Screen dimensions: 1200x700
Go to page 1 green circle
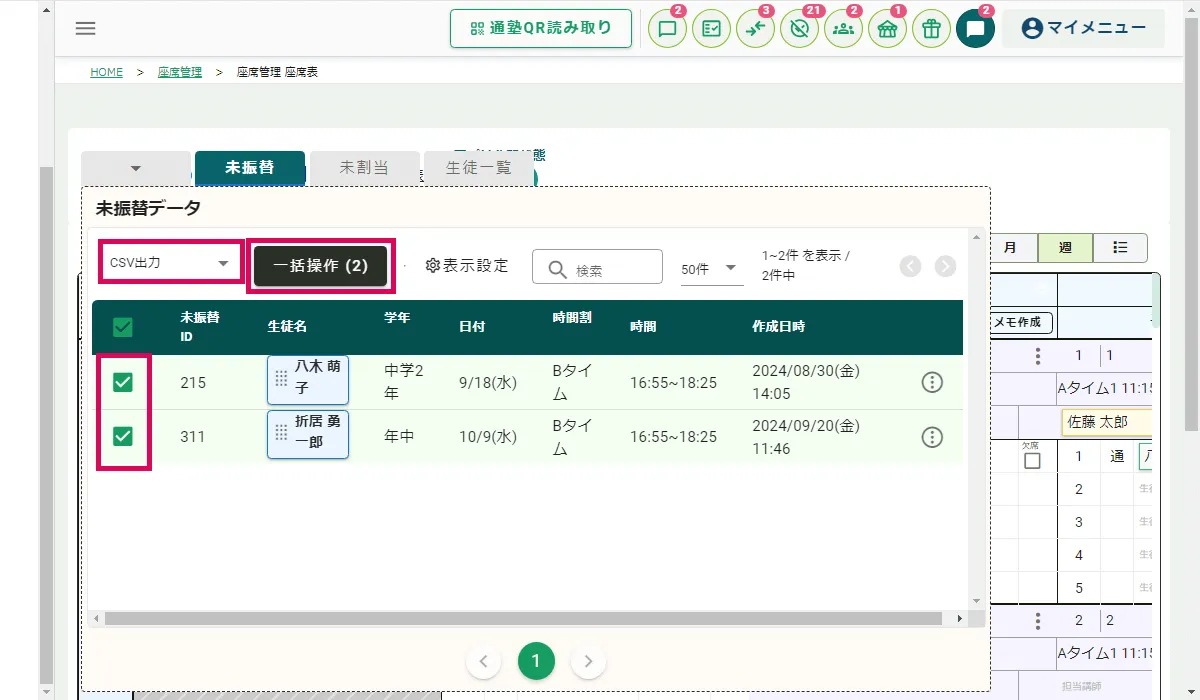(536, 661)
